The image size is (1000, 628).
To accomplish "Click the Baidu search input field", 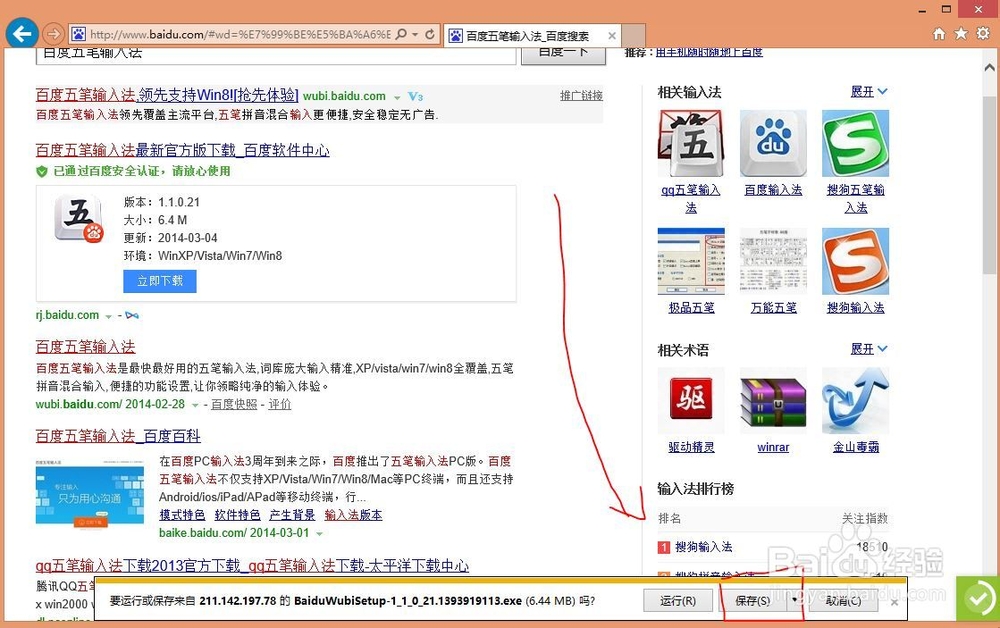I will pos(276,55).
